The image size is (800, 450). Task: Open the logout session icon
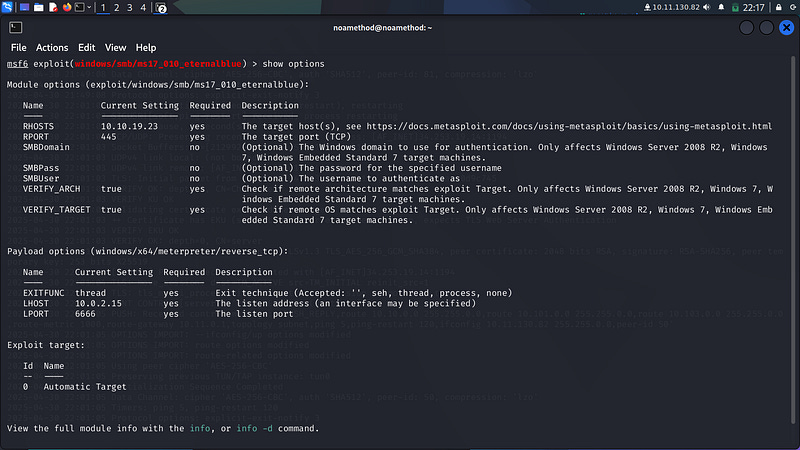coord(793,7)
